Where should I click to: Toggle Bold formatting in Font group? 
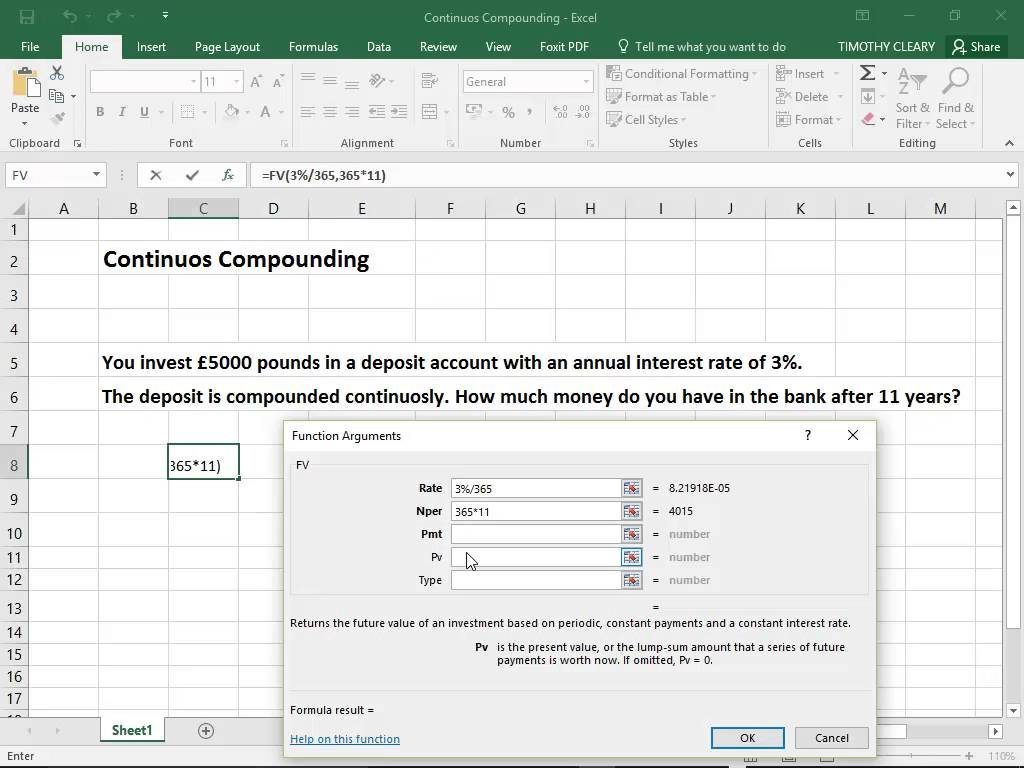pos(100,112)
